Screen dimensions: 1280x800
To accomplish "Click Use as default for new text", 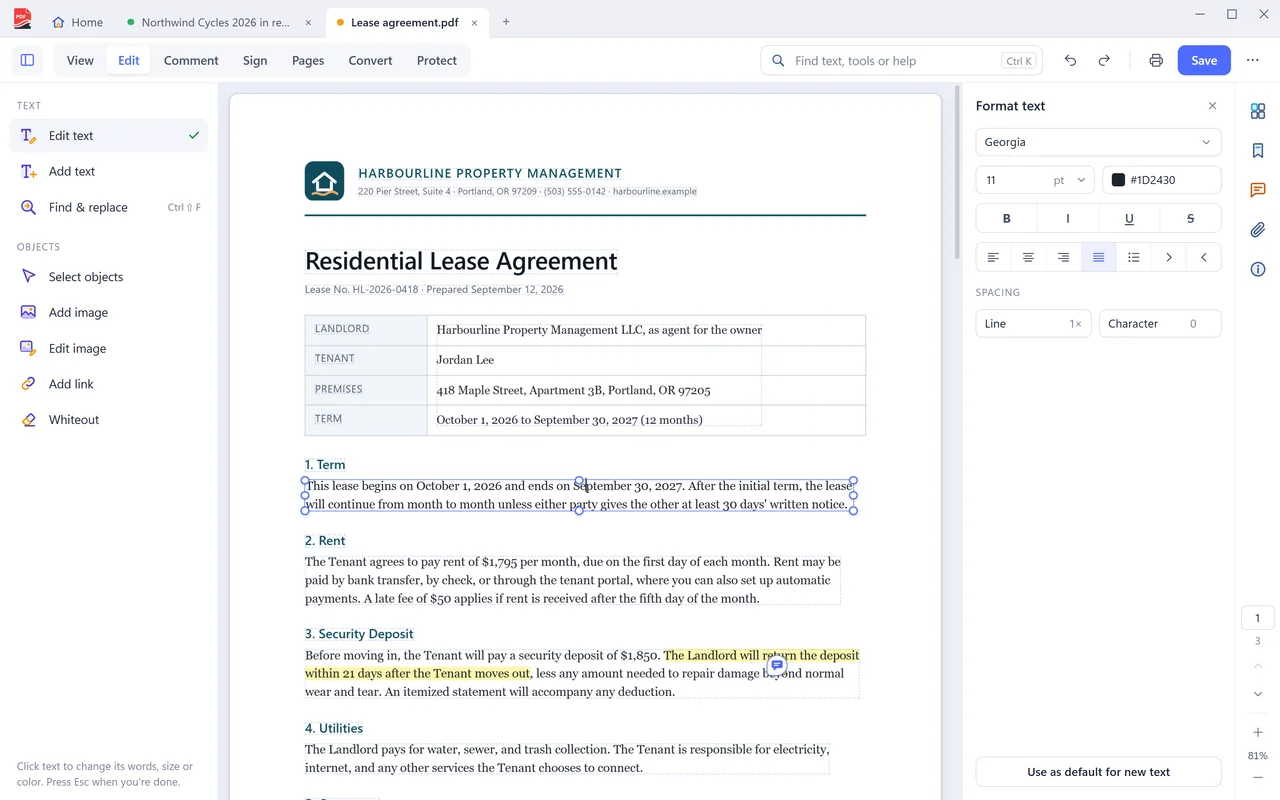I will [x=1098, y=772].
